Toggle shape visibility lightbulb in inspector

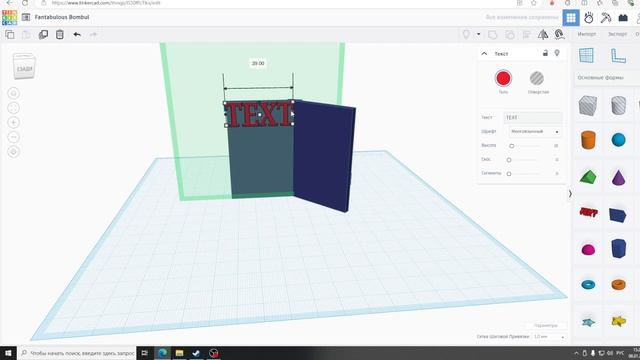[x=557, y=53]
